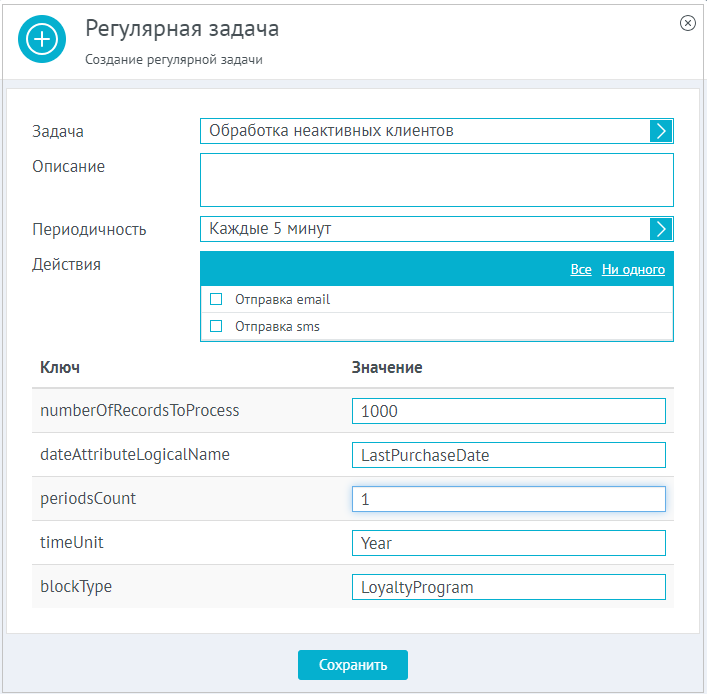Click into the periodsCount value field

click(x=509, y=499)
